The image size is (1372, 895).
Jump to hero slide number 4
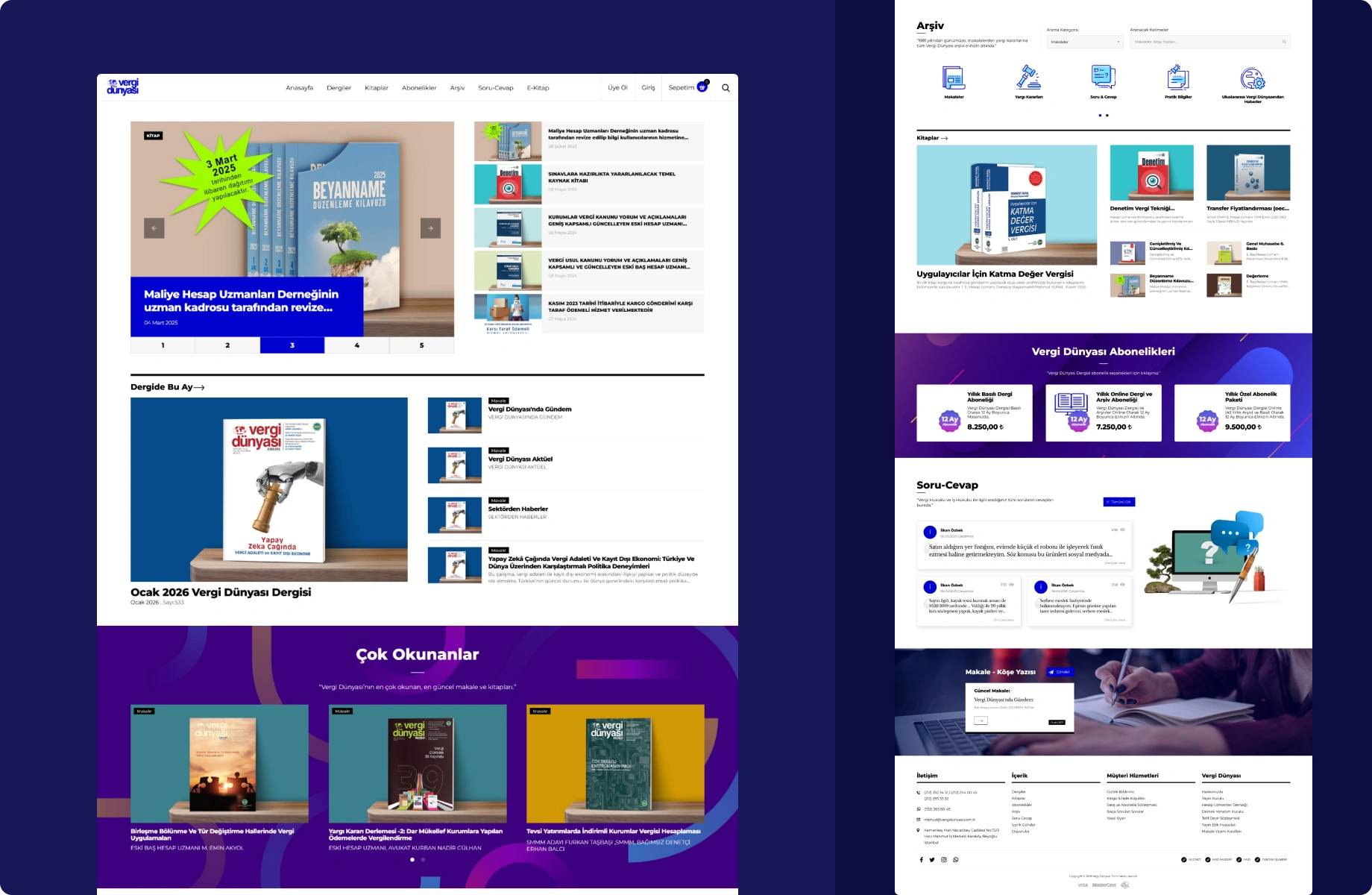356,345
